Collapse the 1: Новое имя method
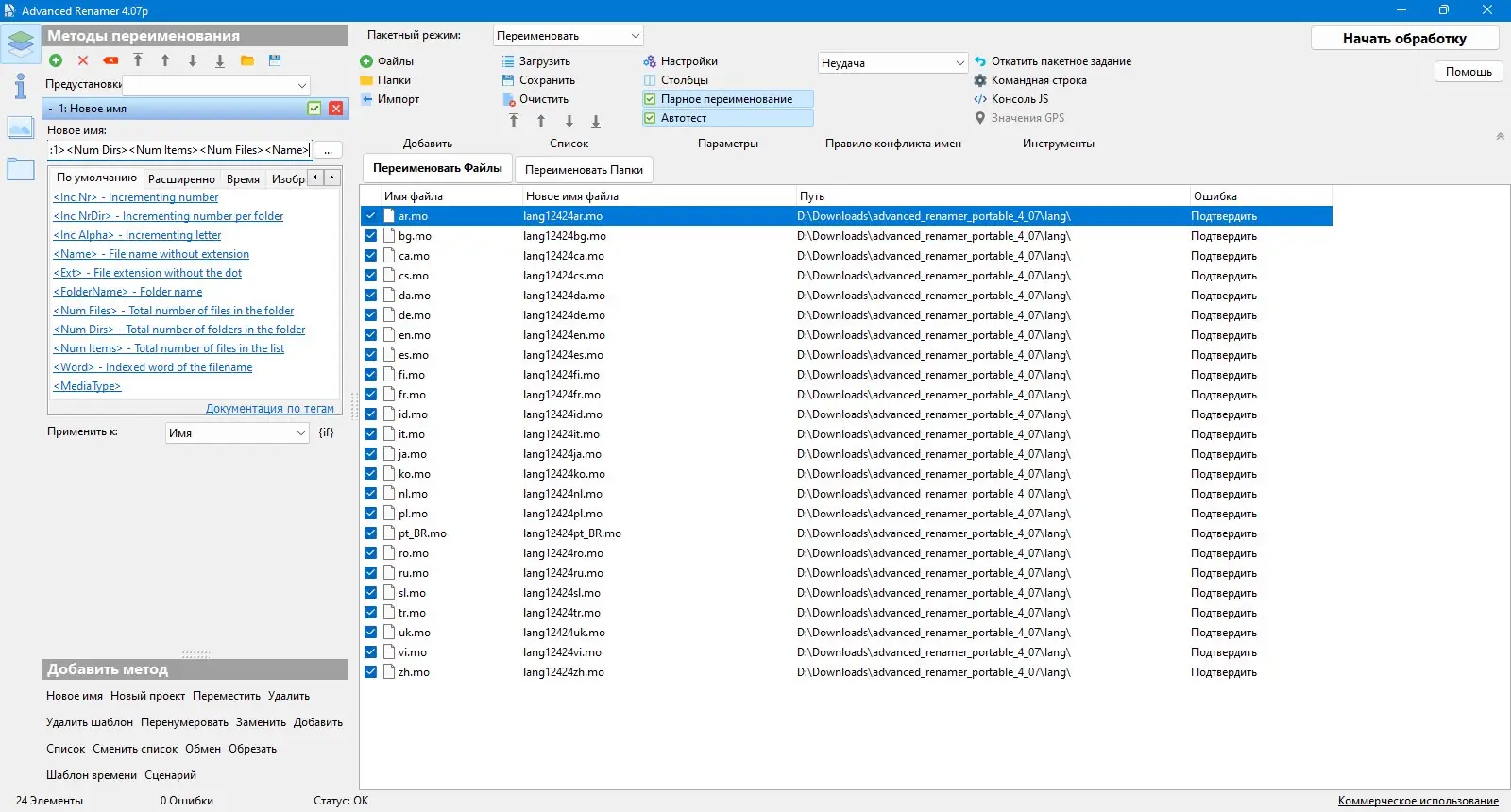The width and height of the screenshot is (1511, 812). [50, 109]
